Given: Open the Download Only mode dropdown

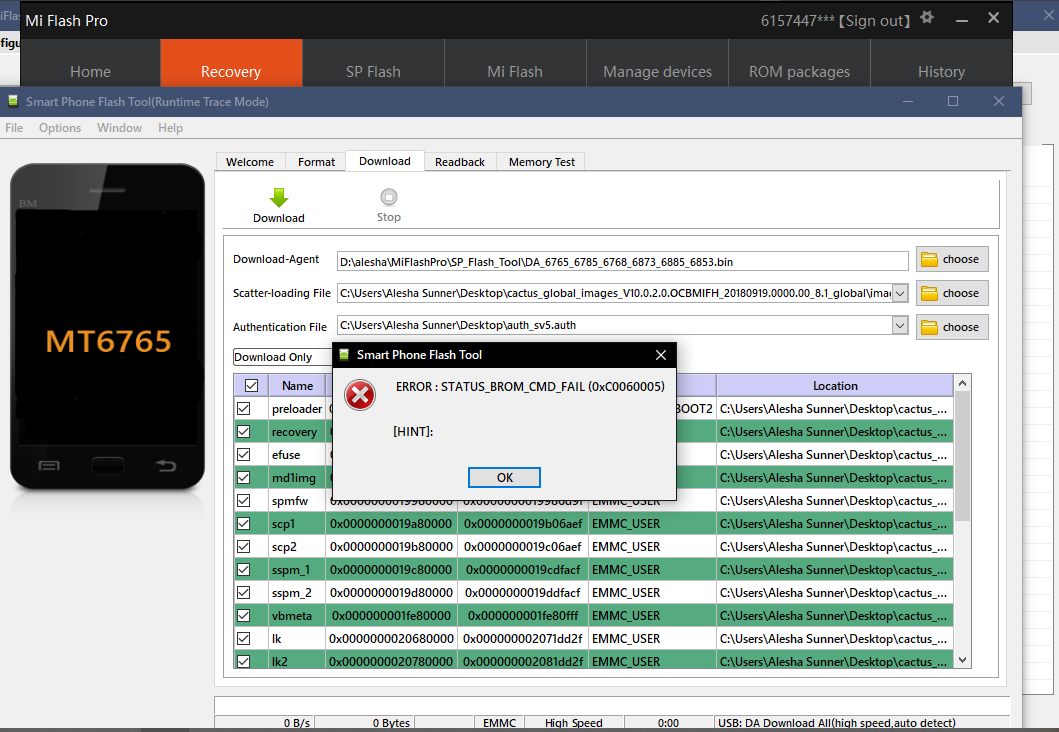Looking at the screenshot, I should [x=282, y=357].
